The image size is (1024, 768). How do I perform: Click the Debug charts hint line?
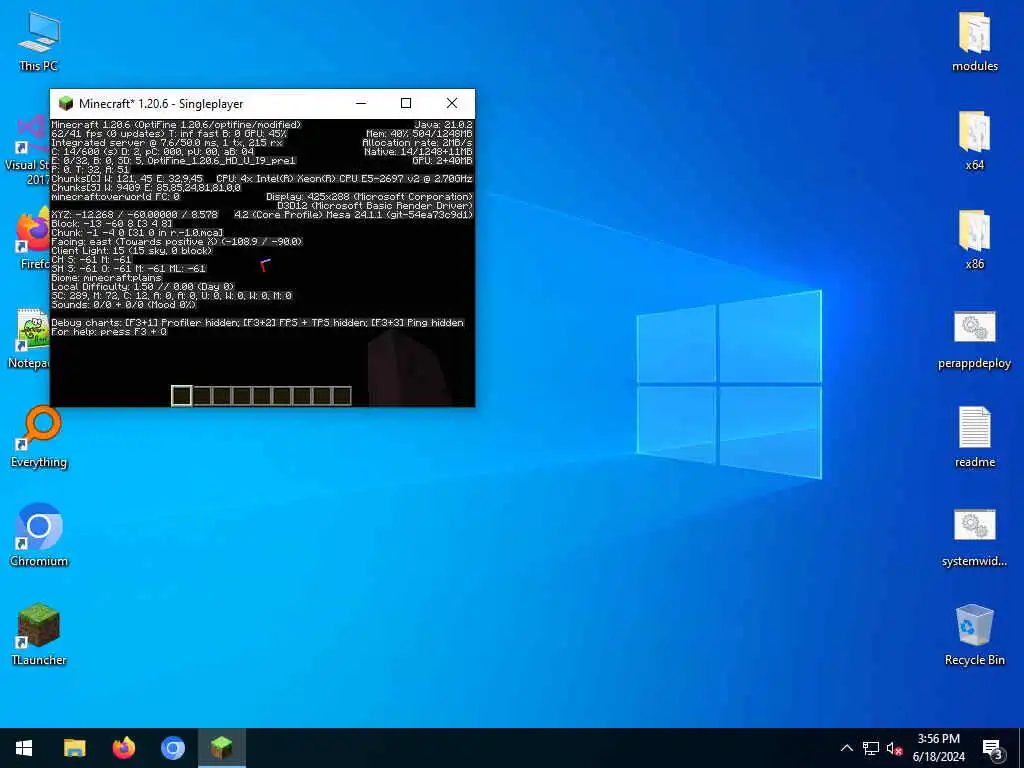pyautogui.click(x=257, y=323)
